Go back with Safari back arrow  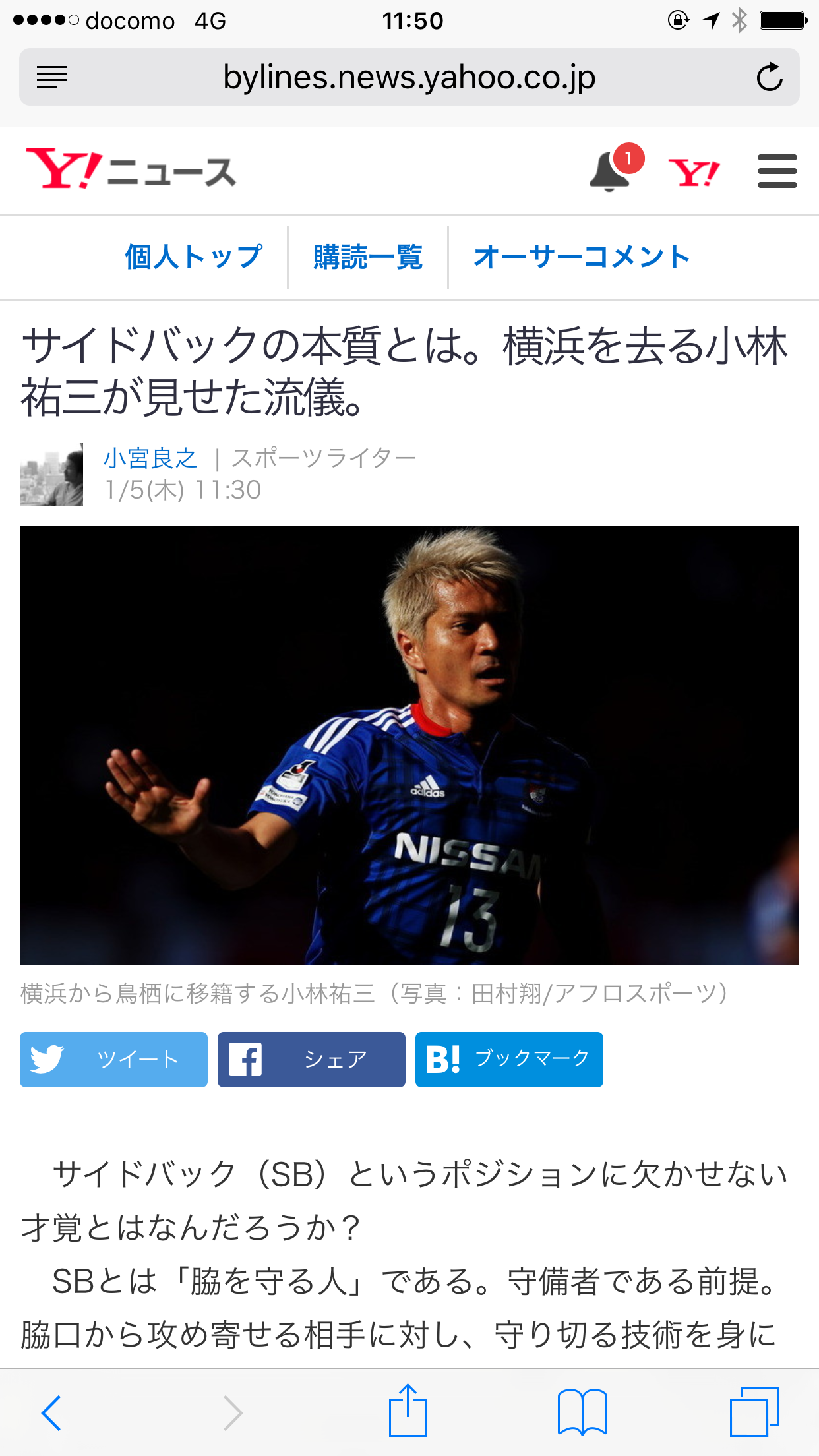(51, 1412)
